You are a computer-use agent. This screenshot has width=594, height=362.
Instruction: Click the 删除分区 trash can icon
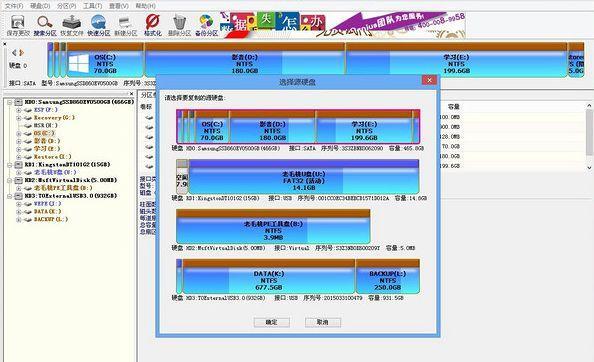pyautogui.click(x=179, y=22)
